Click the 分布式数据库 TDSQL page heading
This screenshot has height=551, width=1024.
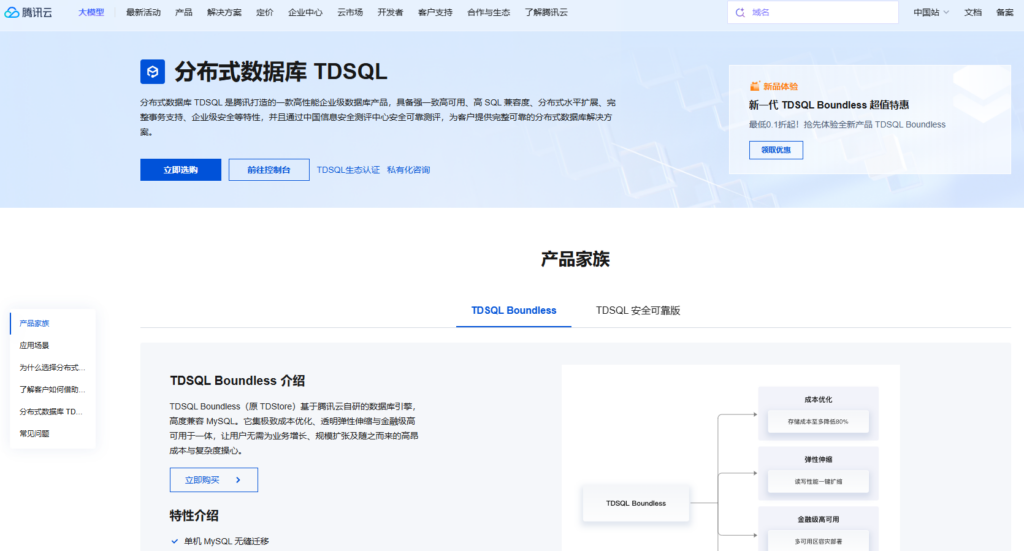click(281, 72)
